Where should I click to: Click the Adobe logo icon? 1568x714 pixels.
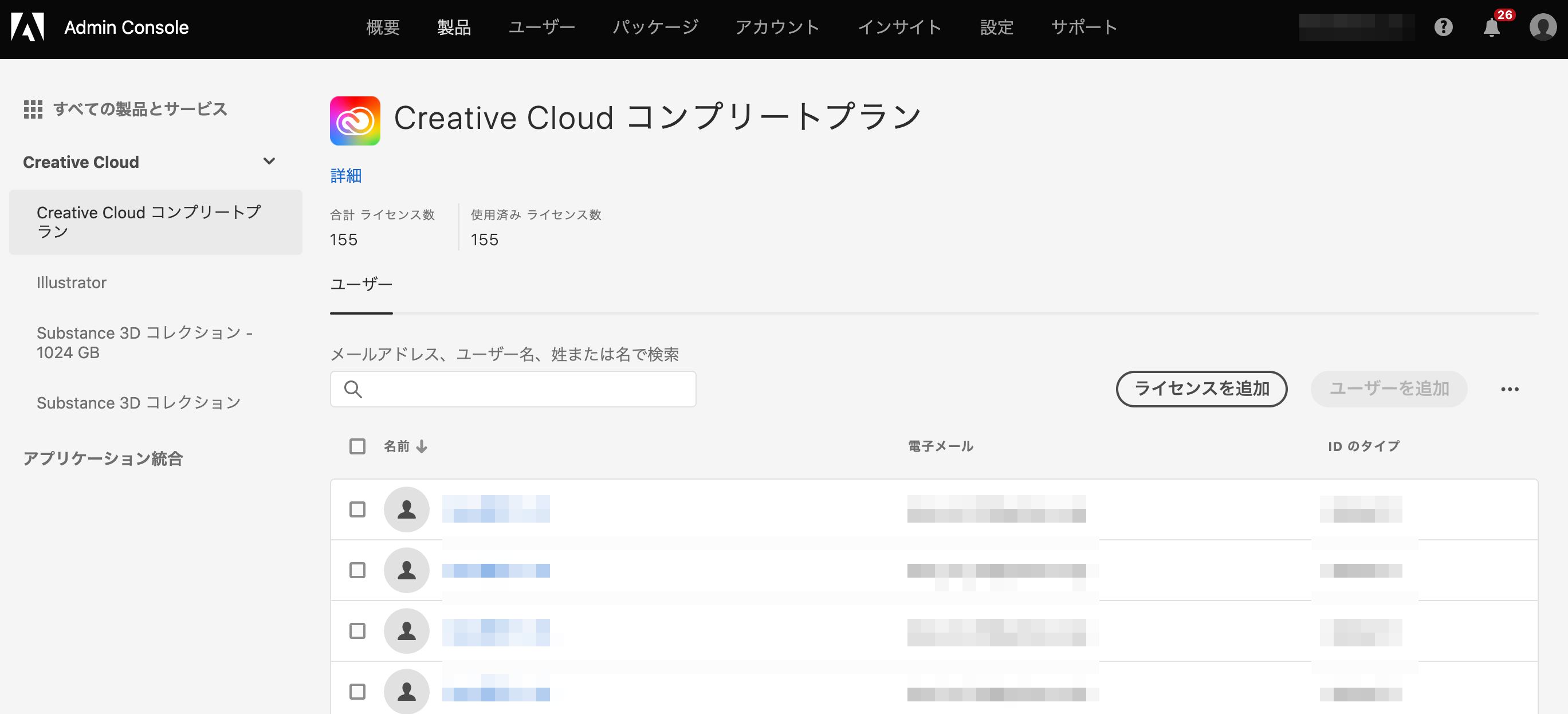tap(27, 27)
